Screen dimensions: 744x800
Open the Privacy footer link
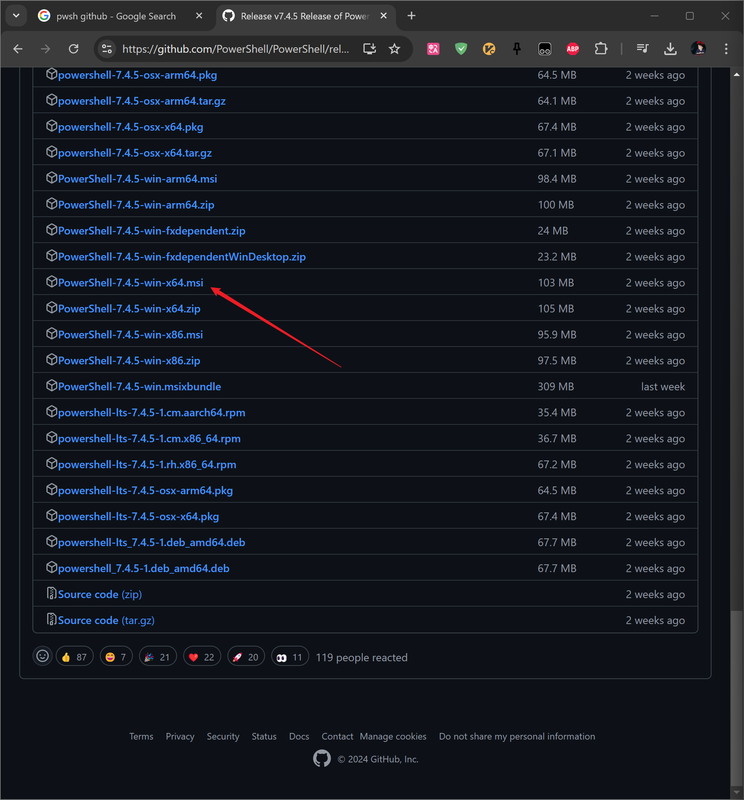[180, 737]
